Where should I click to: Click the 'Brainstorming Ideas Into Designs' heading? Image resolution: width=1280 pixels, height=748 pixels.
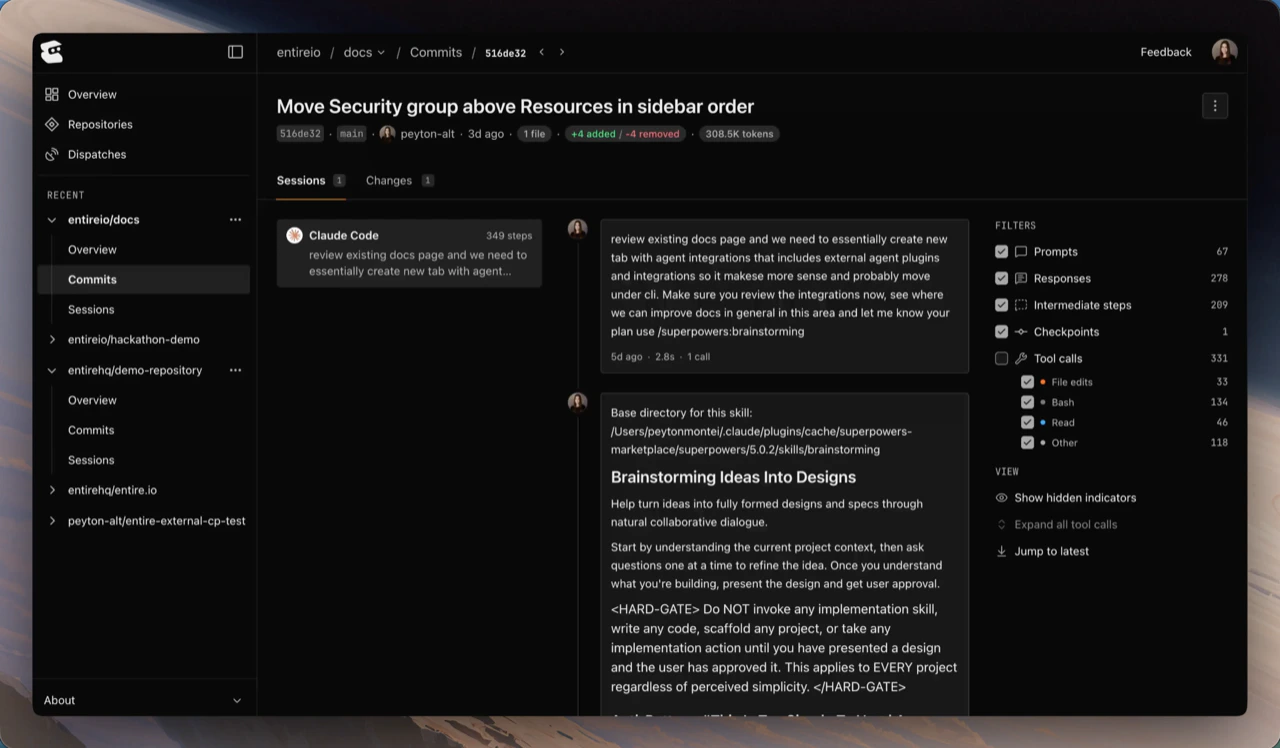(733, 477)
